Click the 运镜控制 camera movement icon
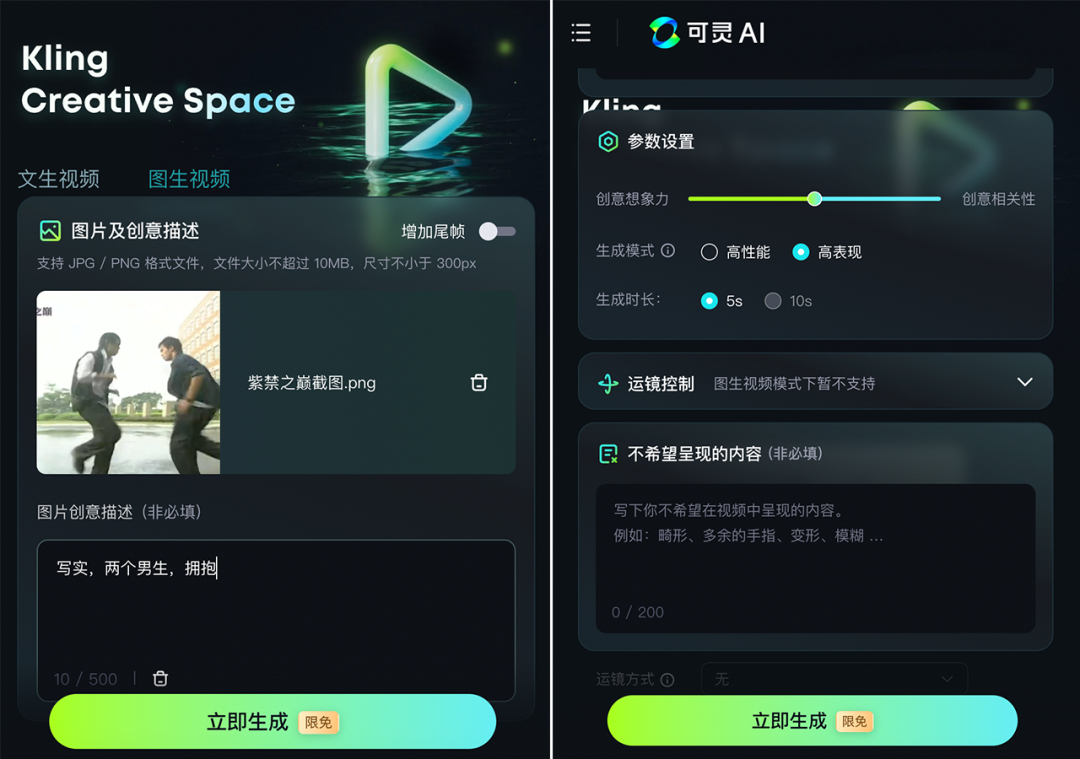 (x=608, y=383)
